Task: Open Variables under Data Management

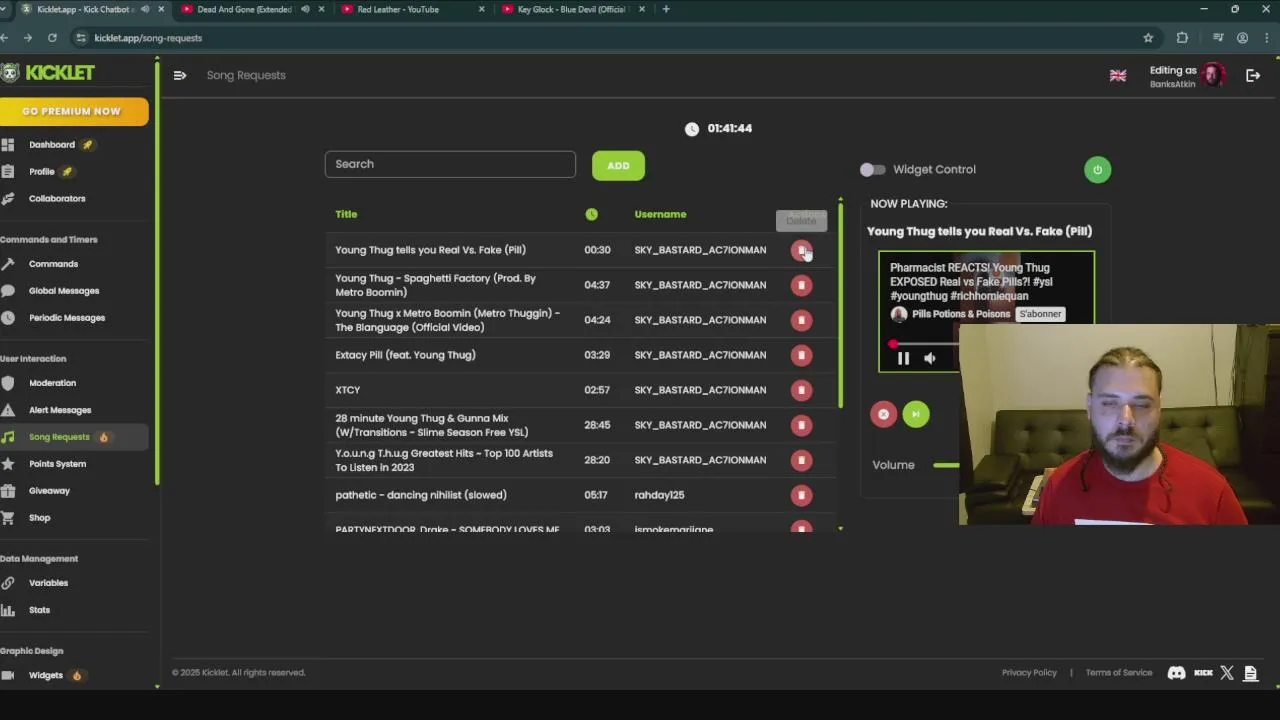Action: (x=48, y=583)
